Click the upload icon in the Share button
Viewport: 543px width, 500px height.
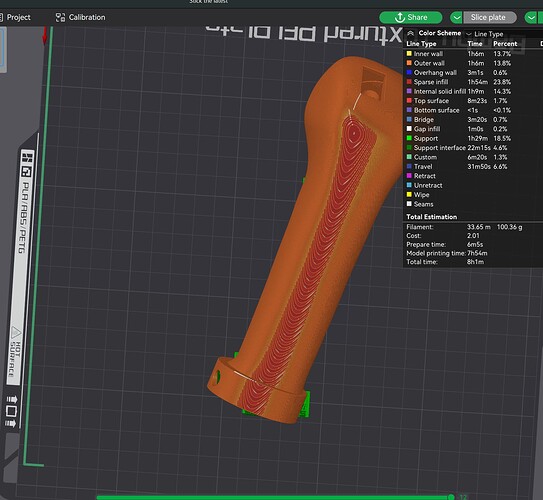[x=400, y=17]
